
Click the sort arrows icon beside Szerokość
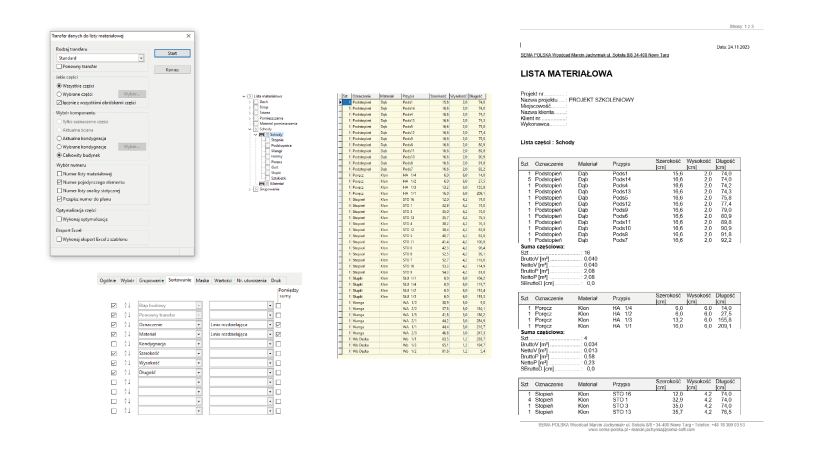pyautogui.click(x=128, y=353)
